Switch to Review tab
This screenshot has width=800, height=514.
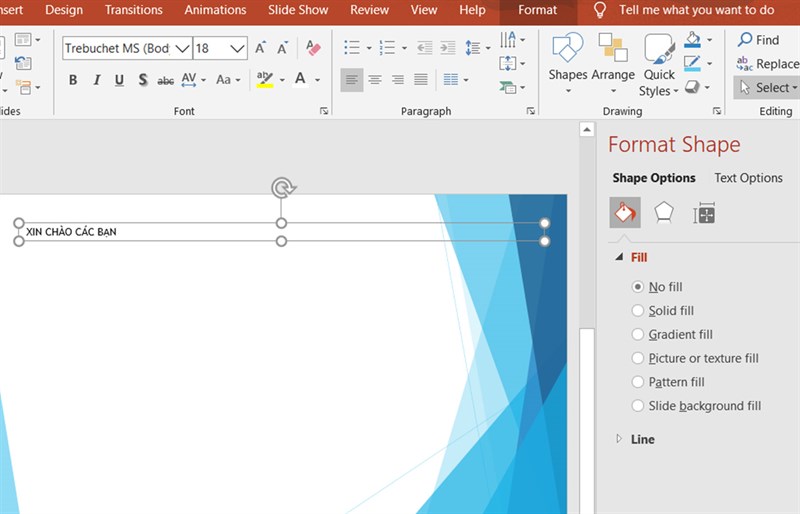[x=369, y=10]
